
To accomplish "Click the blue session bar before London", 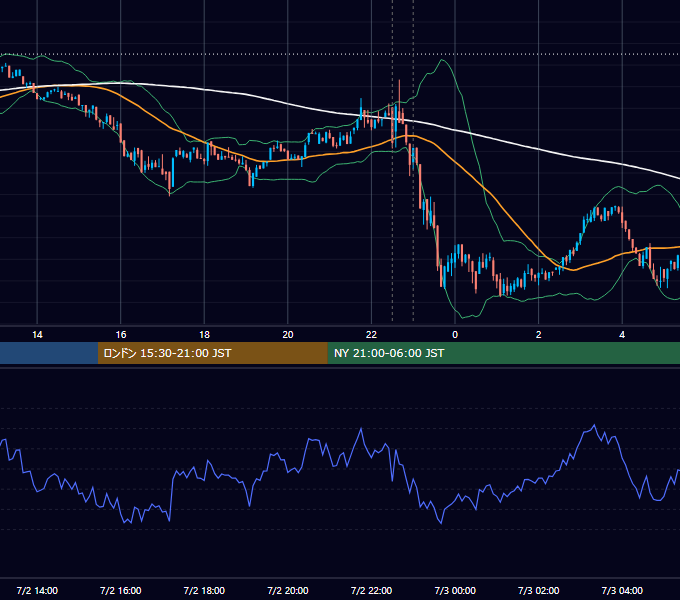I will pyautogui.click(x=49, y=353).
